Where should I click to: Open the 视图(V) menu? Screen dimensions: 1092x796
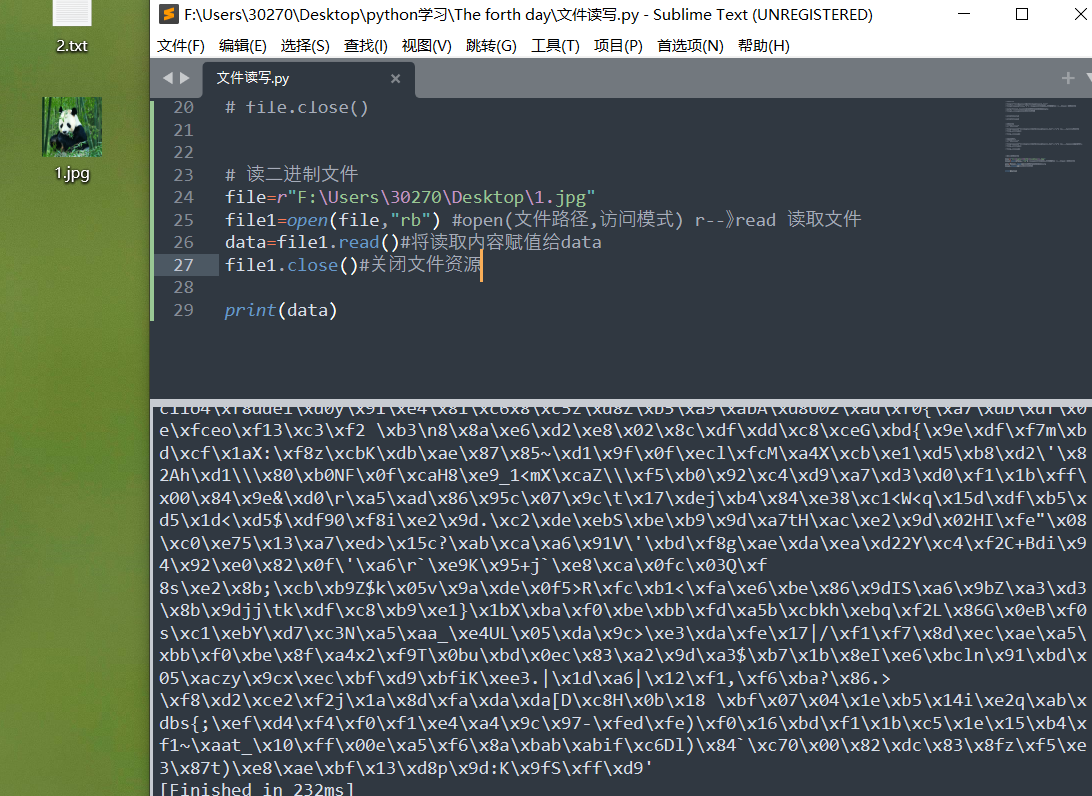tap(426, 46)
